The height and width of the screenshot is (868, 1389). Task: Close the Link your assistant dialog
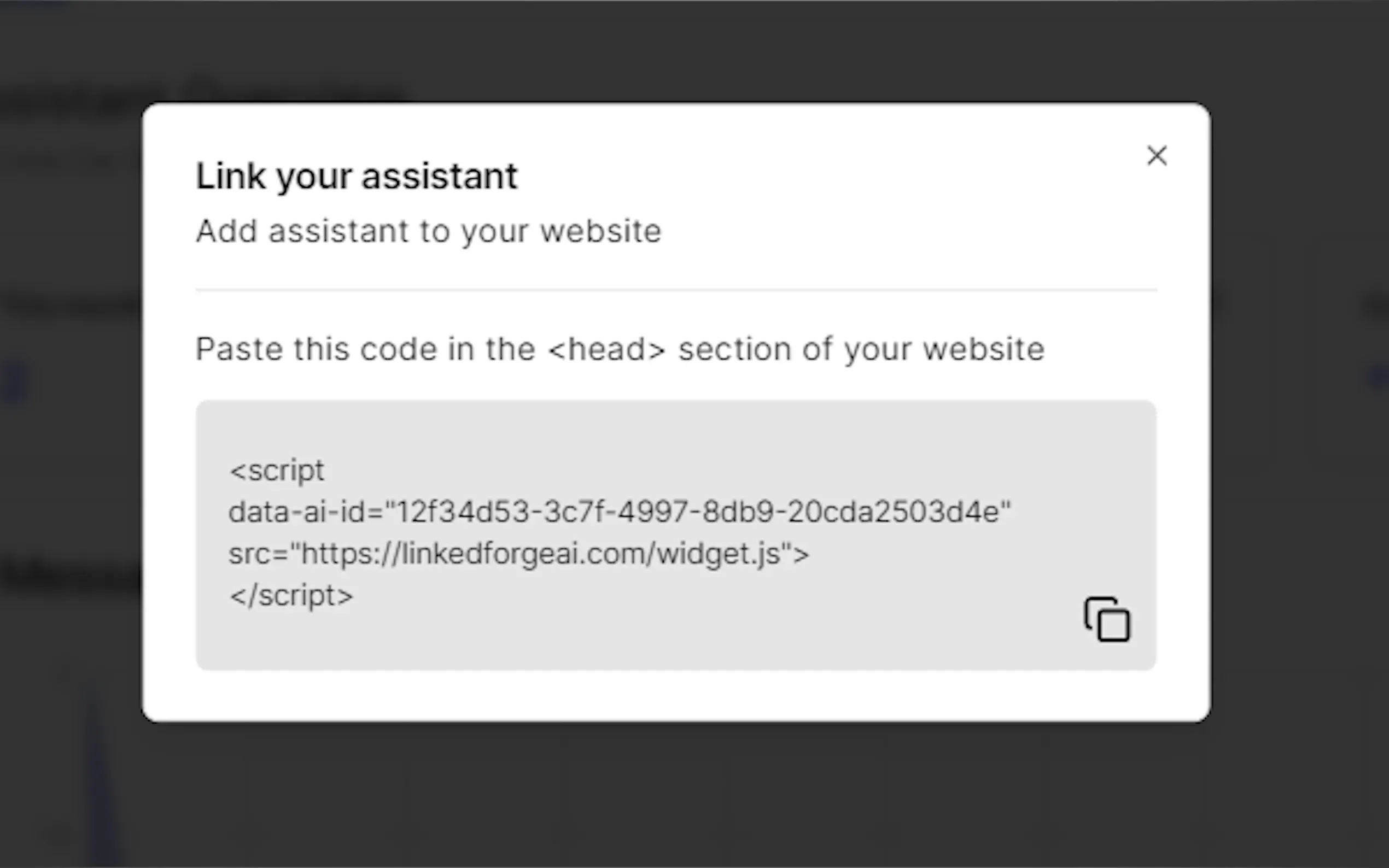click(x=1157, y=156)
